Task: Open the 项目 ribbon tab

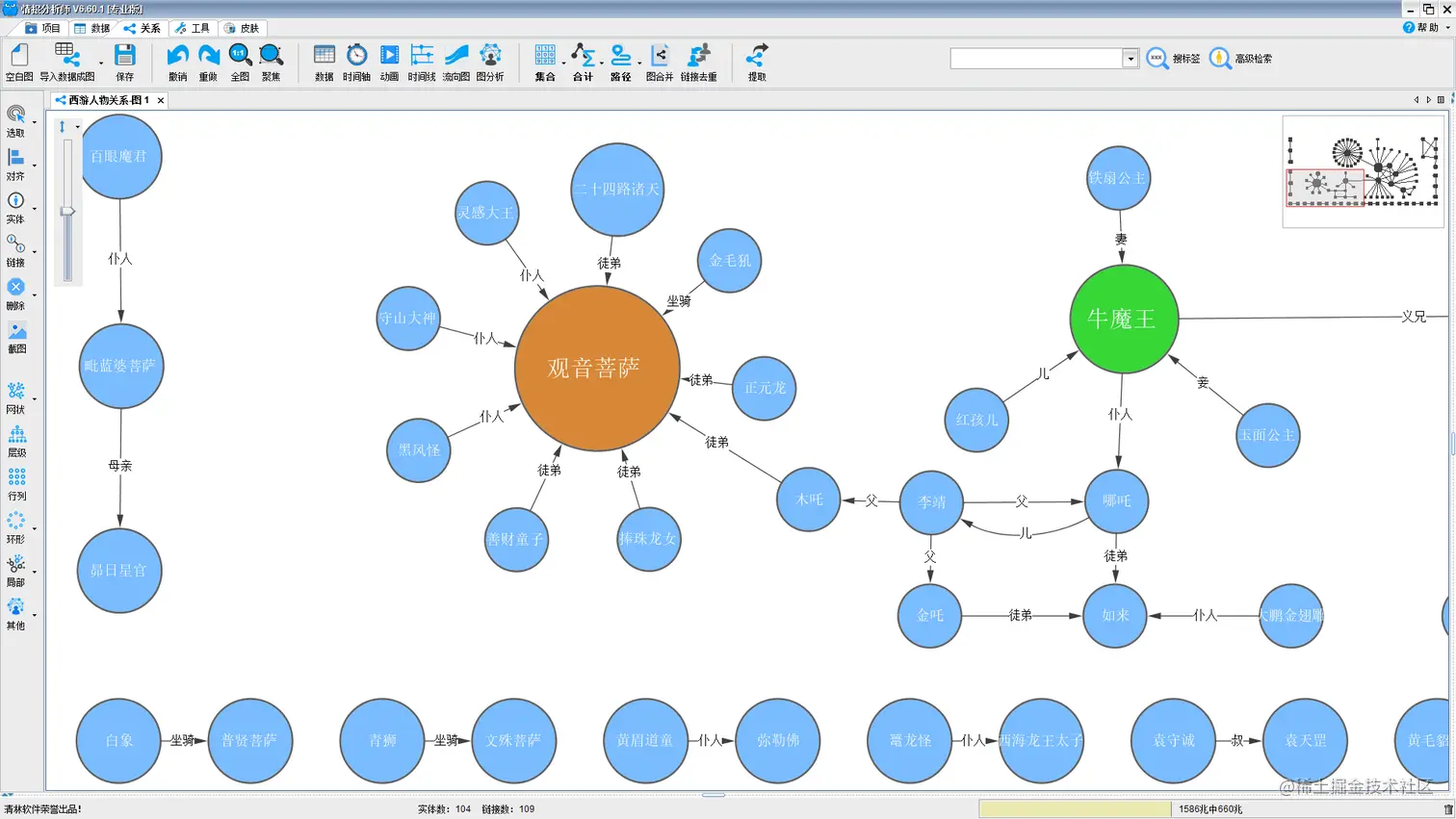Action: [43, 28]
